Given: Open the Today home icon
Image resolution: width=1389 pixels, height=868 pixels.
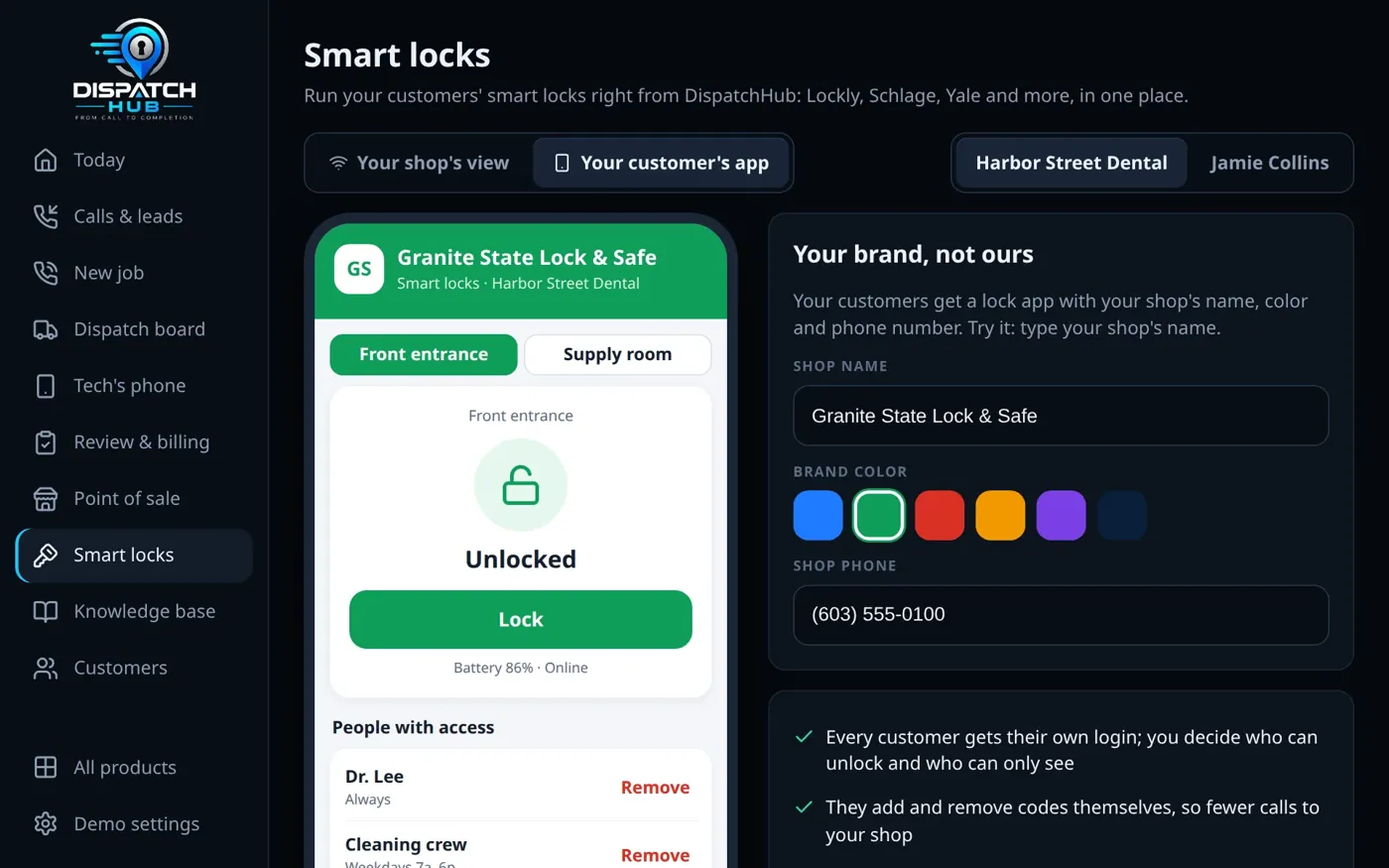Looking at the screenshot, I should pos(46,160).
